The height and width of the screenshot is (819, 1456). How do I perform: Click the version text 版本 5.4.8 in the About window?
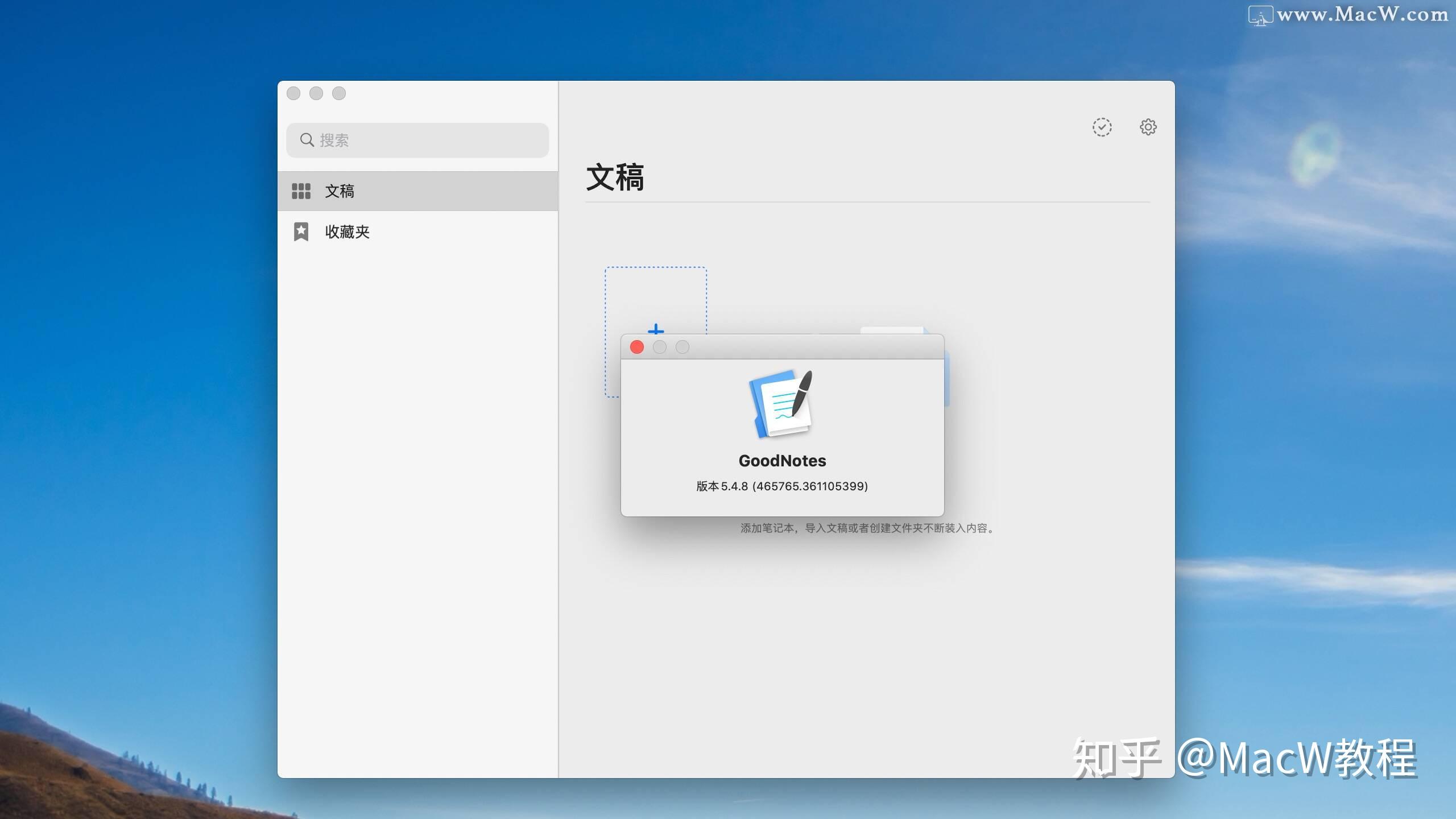781,486
